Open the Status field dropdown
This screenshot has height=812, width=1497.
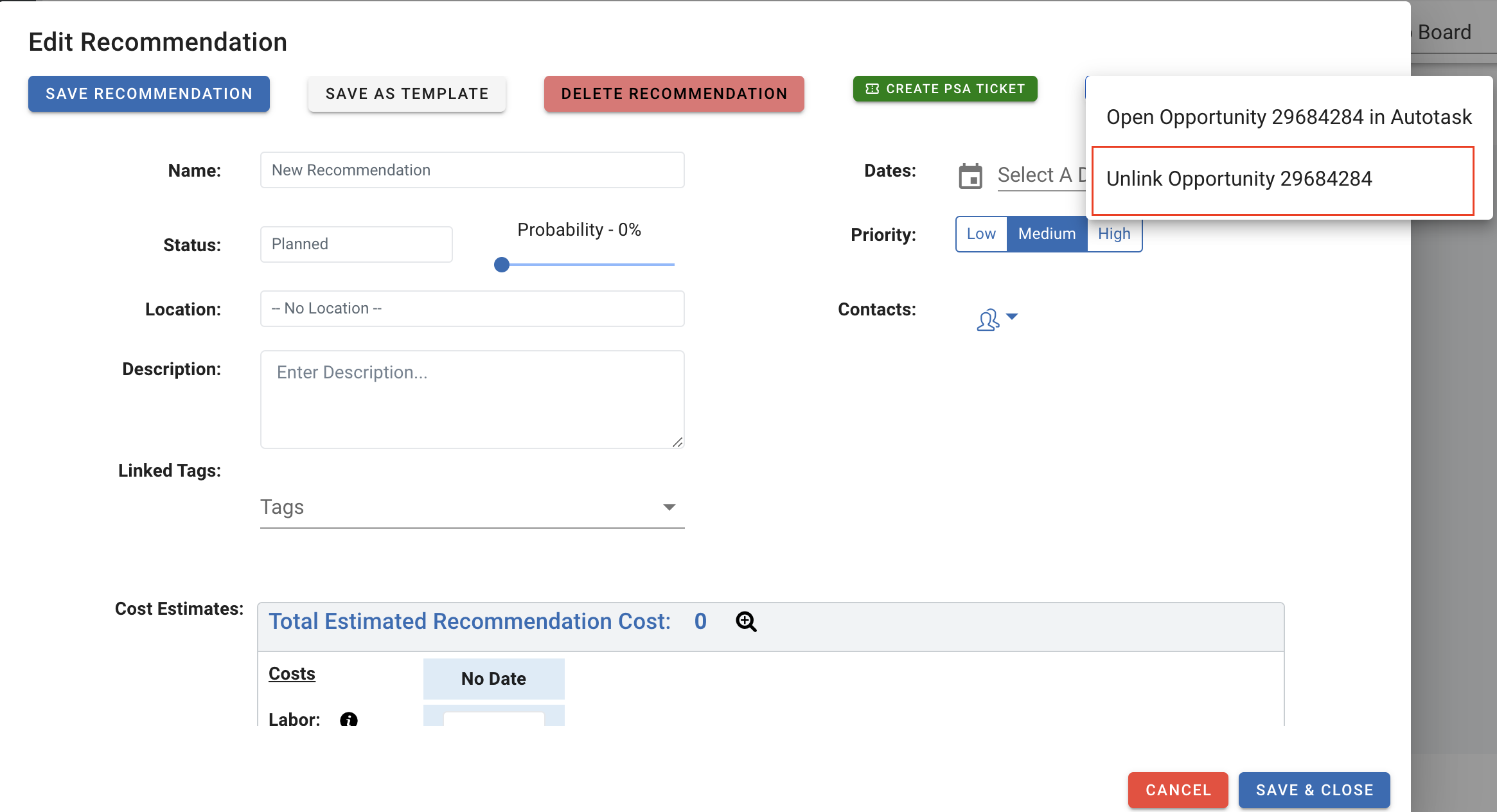click(356, 244)
